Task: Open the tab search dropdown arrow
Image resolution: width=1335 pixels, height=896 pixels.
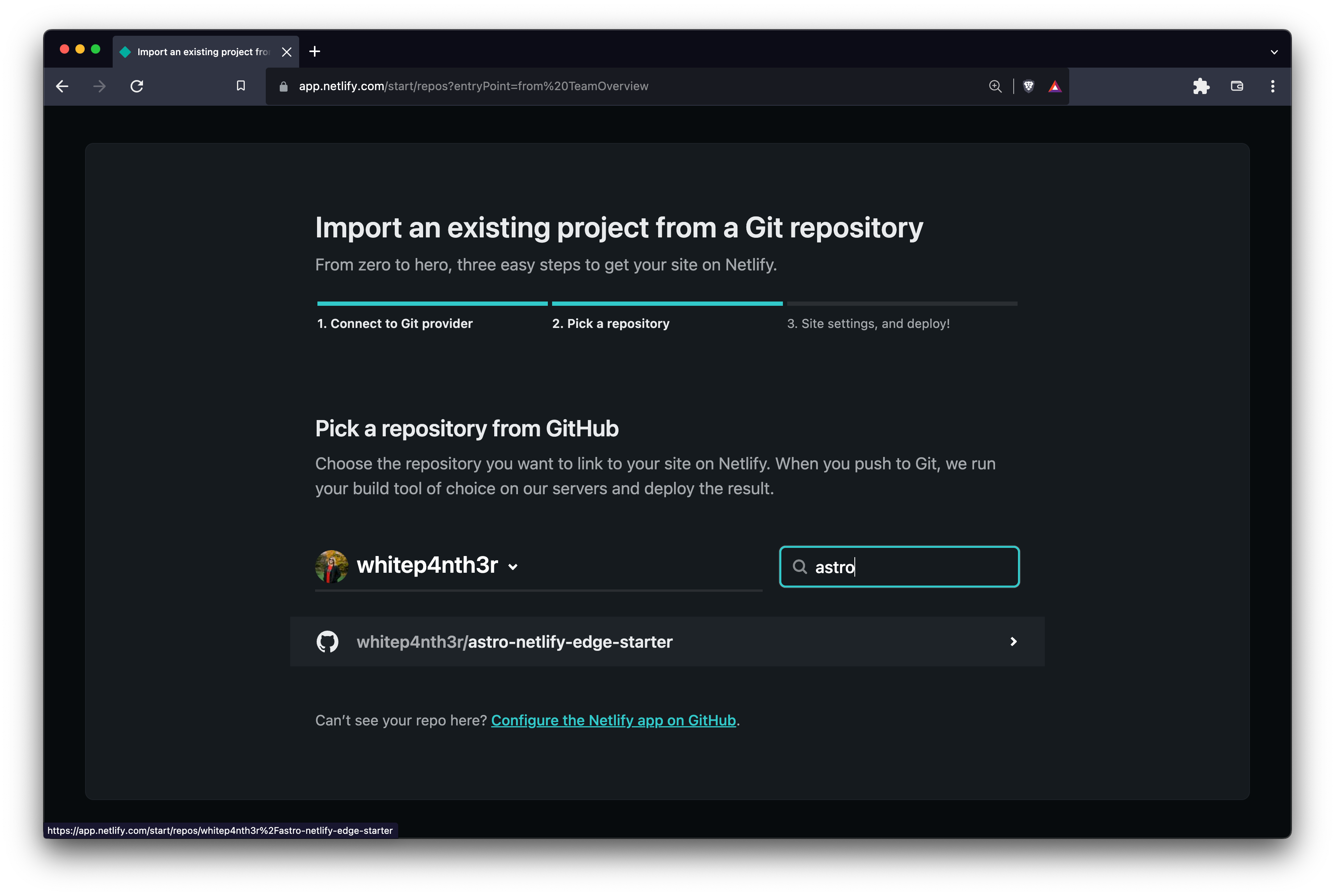Action: (x=1274, y=52)
